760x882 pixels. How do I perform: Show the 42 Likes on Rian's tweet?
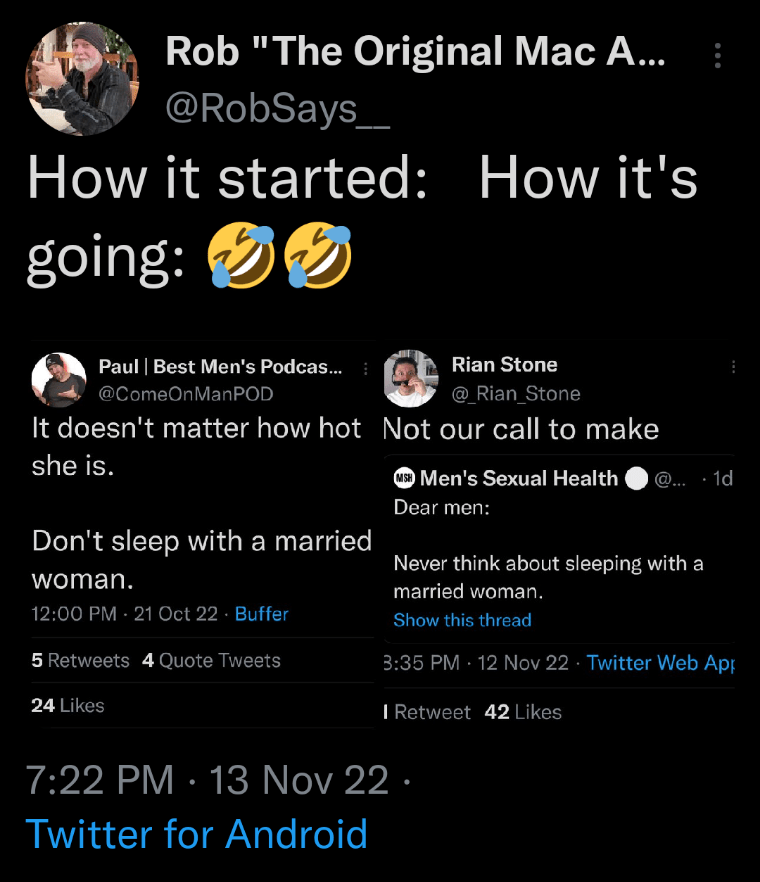tap(523, 712)
